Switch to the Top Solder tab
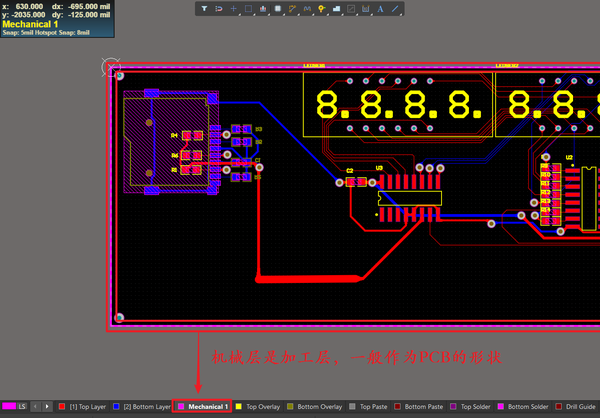Viewport: 600px width, 418px height. pyautogui.click(x=470, y=407)
